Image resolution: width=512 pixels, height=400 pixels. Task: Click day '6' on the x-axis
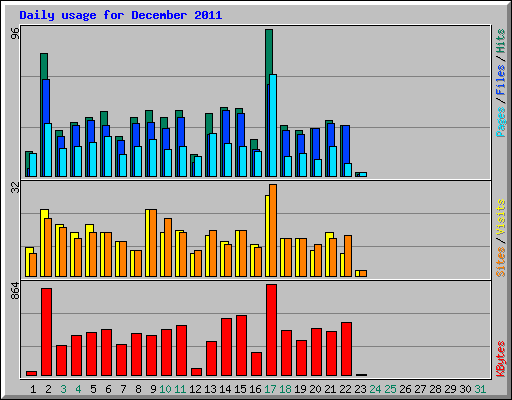tap(108, 389)
